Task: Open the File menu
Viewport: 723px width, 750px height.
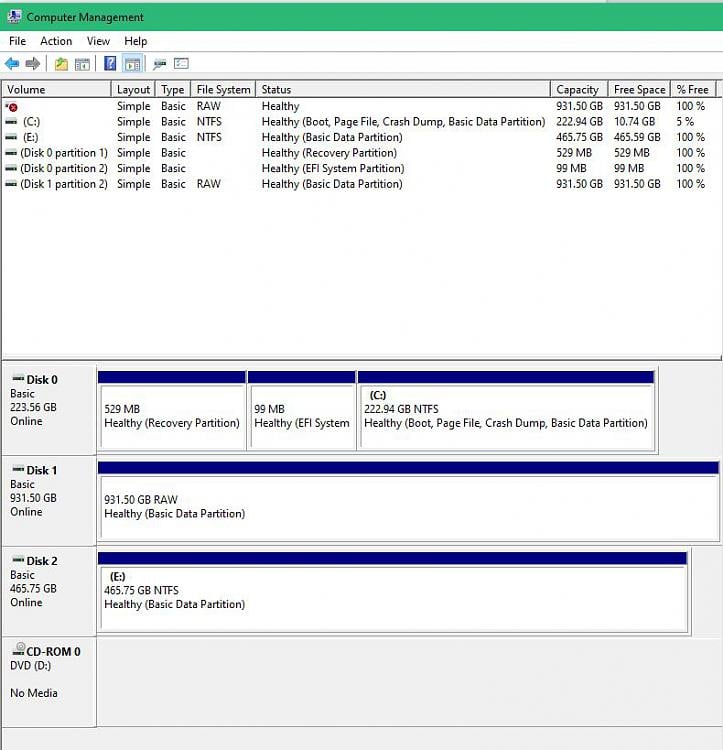Action: 17,41
